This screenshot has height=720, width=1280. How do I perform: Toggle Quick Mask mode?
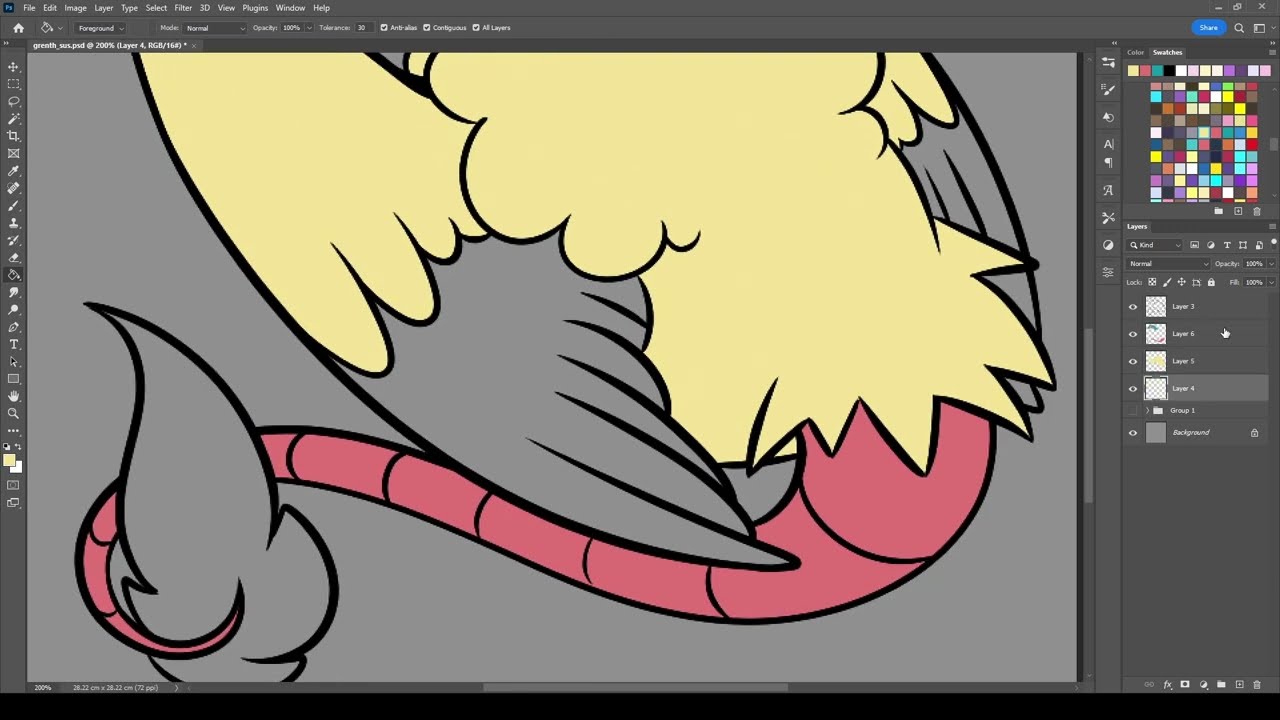tap(14, 485)
